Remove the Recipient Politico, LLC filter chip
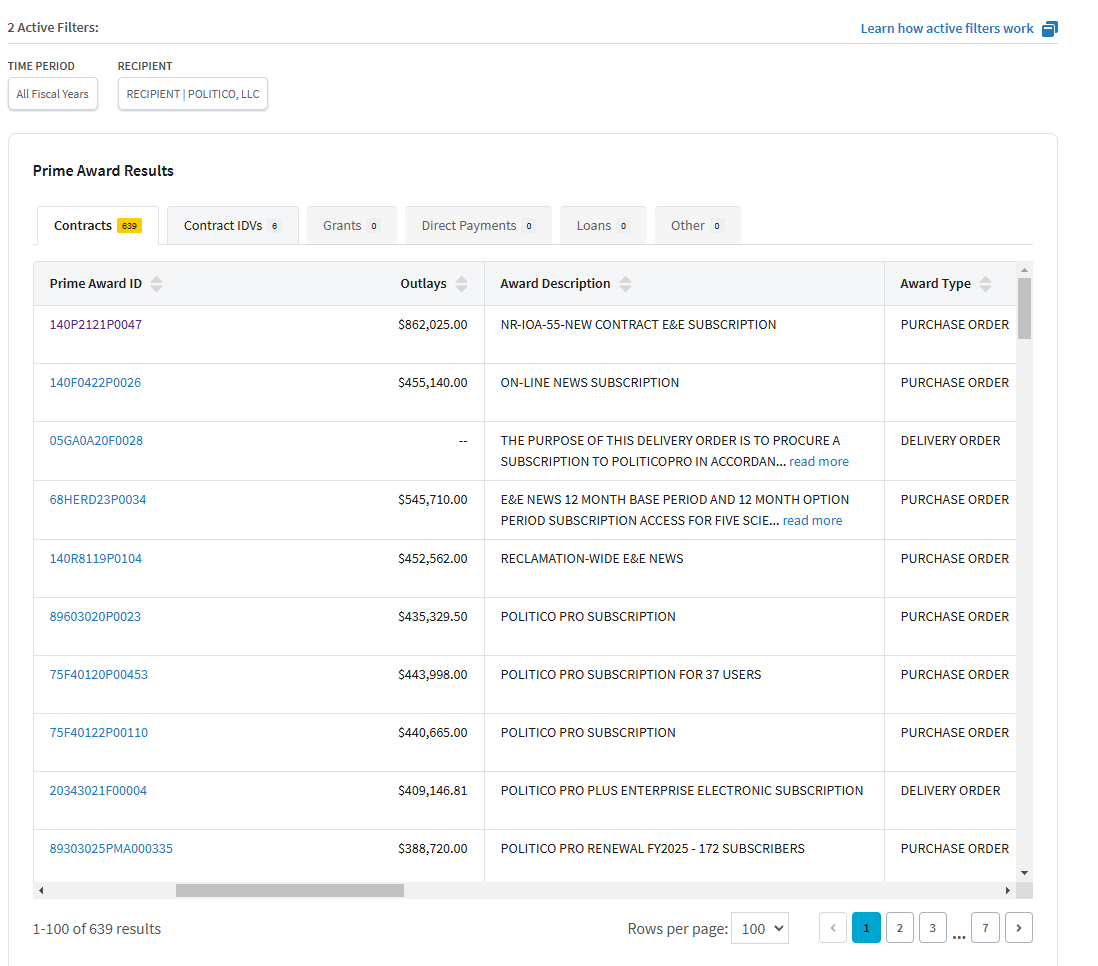Image resolution: width=1098 pixels, height=966 pixels. coord(193,94)
